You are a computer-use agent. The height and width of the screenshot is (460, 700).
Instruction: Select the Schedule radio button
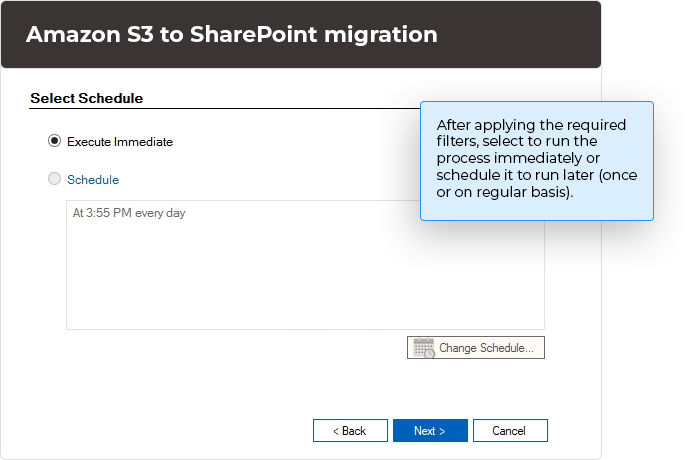(x=54, y=179)
